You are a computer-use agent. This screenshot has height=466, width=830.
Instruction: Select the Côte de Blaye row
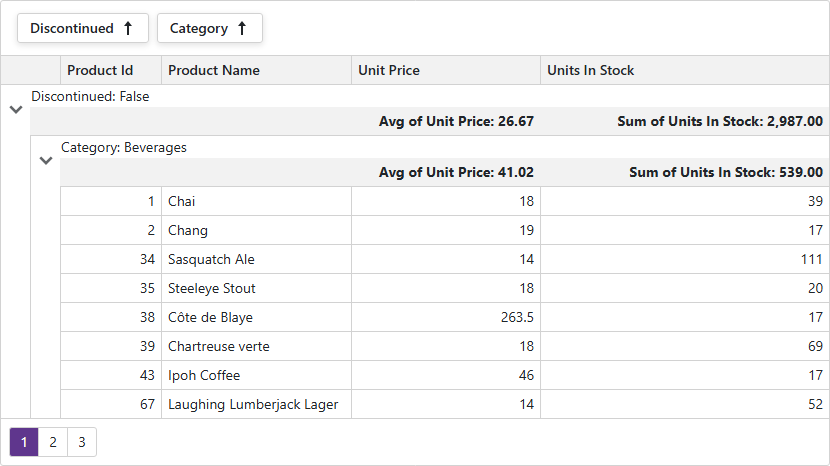pos(445,317)
